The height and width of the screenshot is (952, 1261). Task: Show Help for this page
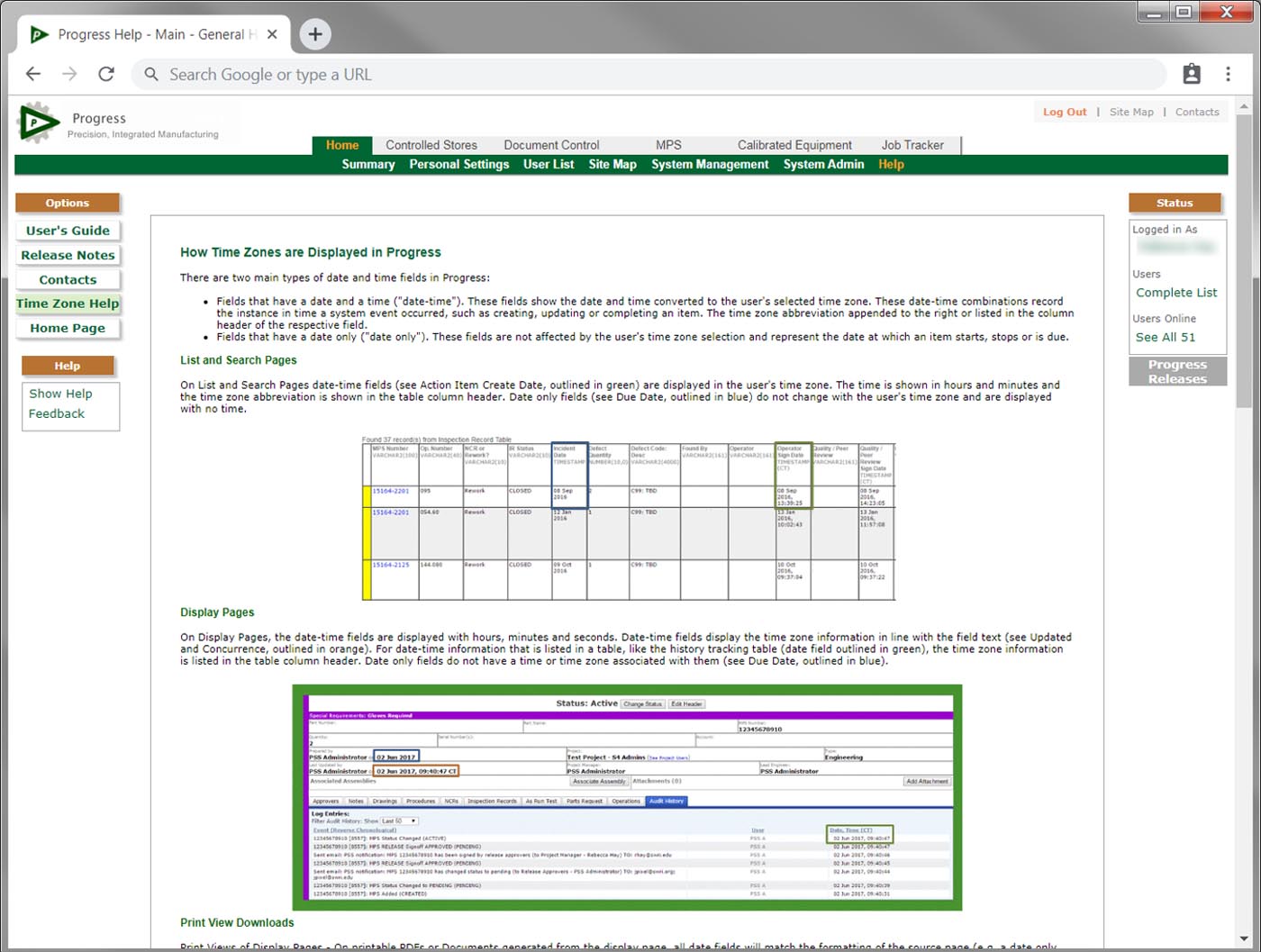[x=59, y=393]
